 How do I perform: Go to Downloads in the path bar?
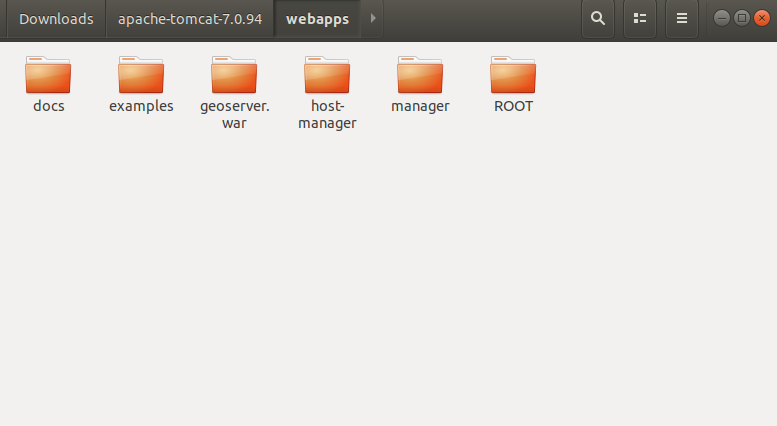56,19
